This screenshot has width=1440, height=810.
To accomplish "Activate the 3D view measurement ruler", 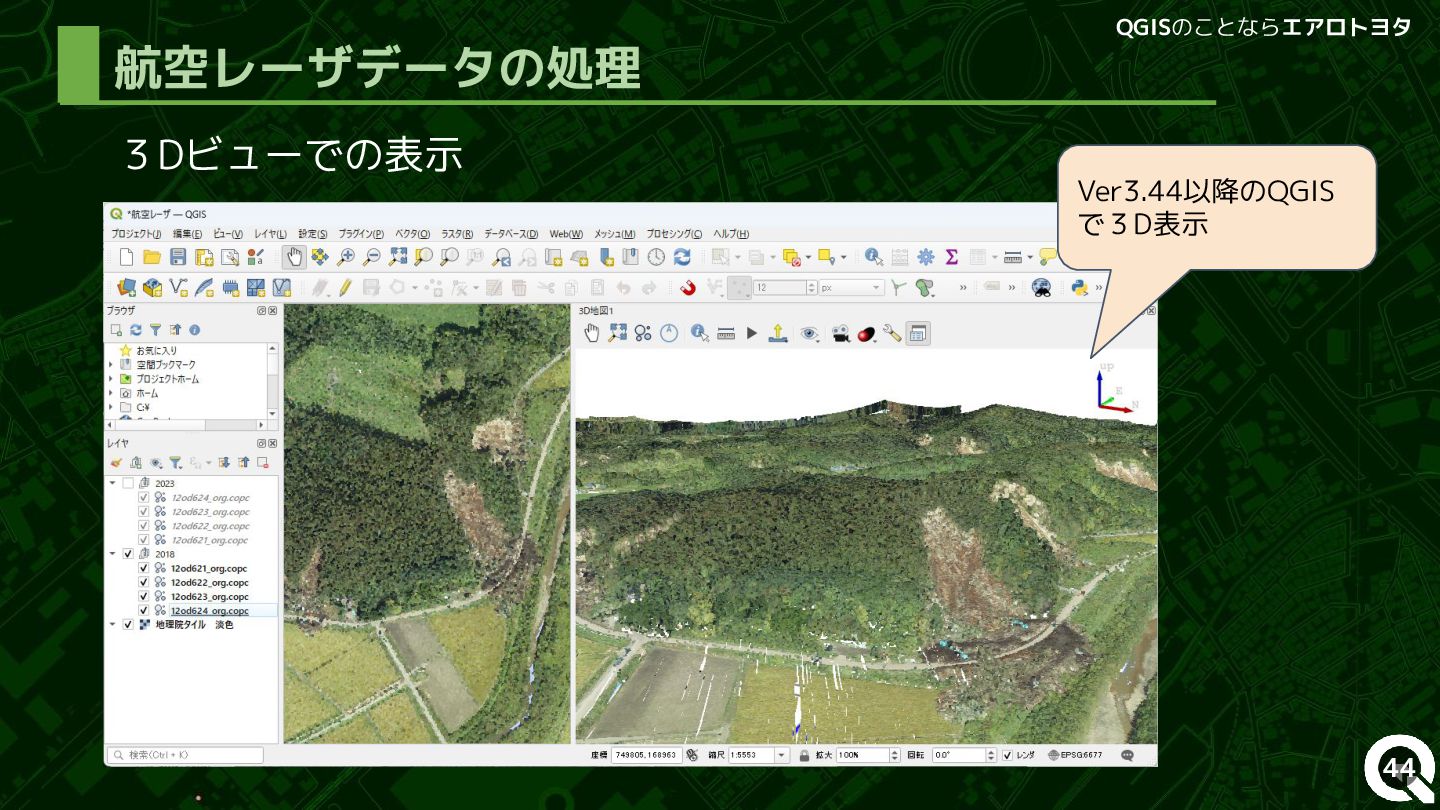I will tap(727, 333).
